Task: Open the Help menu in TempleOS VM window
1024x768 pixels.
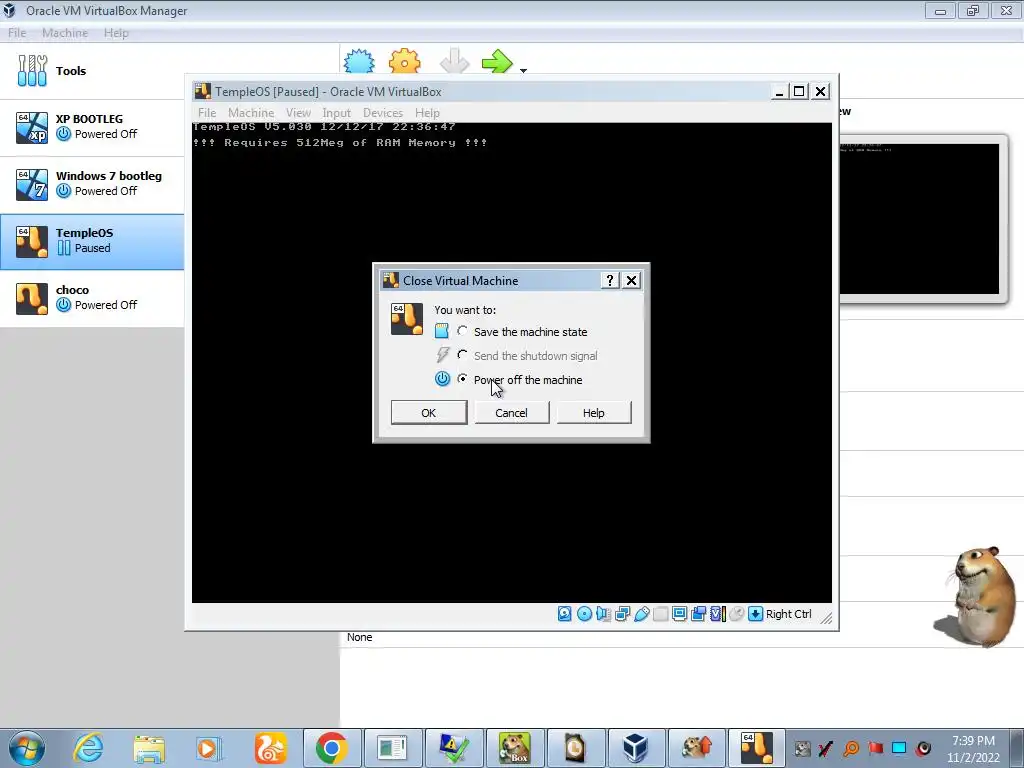Action: [x=427, y=113]
